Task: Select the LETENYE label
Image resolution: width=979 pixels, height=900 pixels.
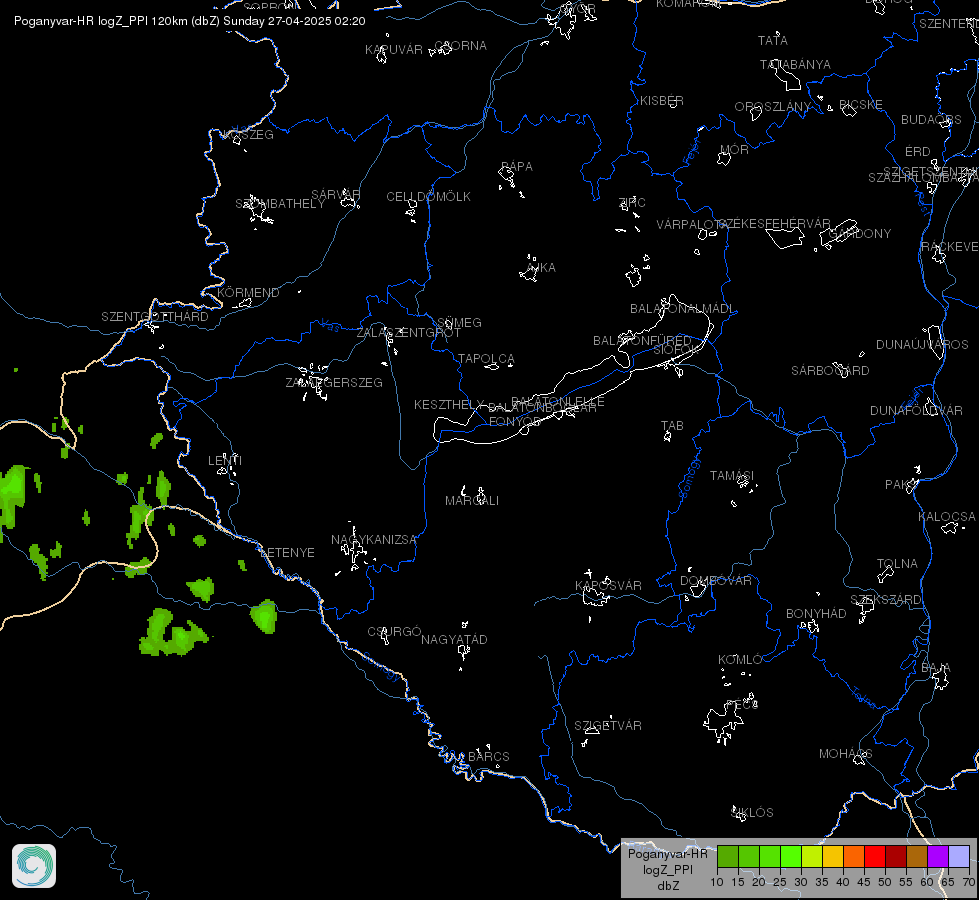Action: point(287,553)
